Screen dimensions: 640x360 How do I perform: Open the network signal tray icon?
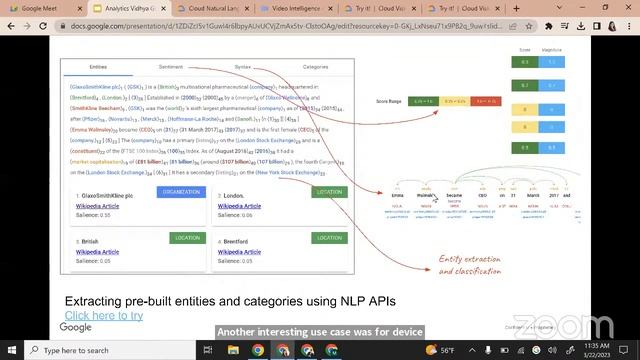tap(520, 350)
